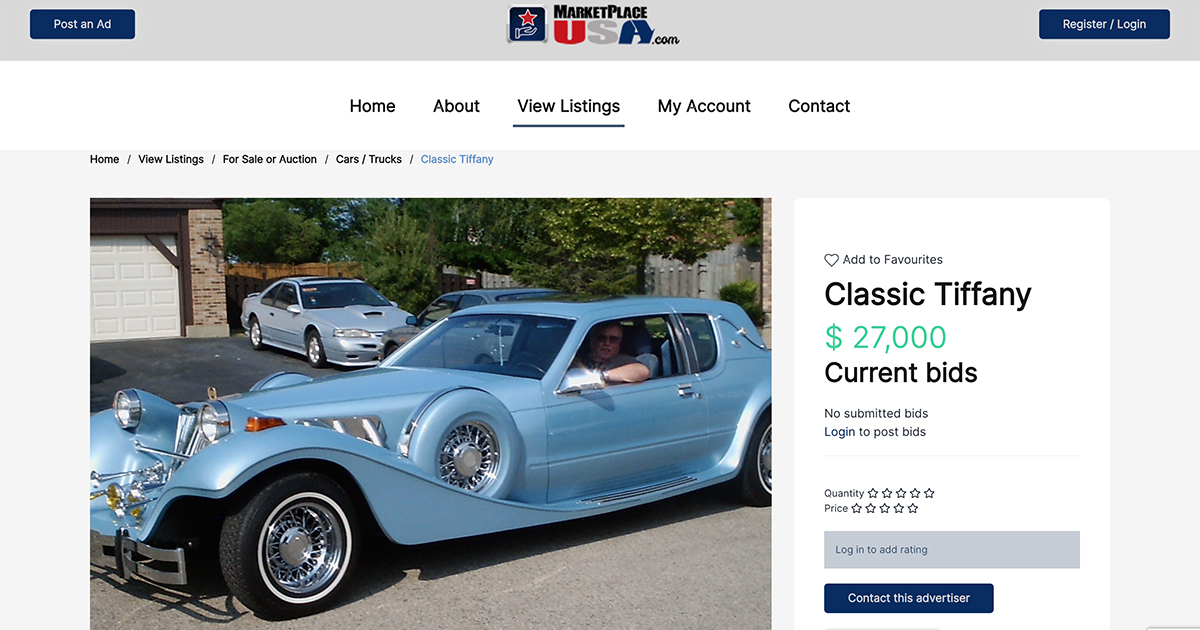Viewport: 1200px width, 630px height.
Task: Select fourth star in Price rating
Action: (x=899, y=508)
